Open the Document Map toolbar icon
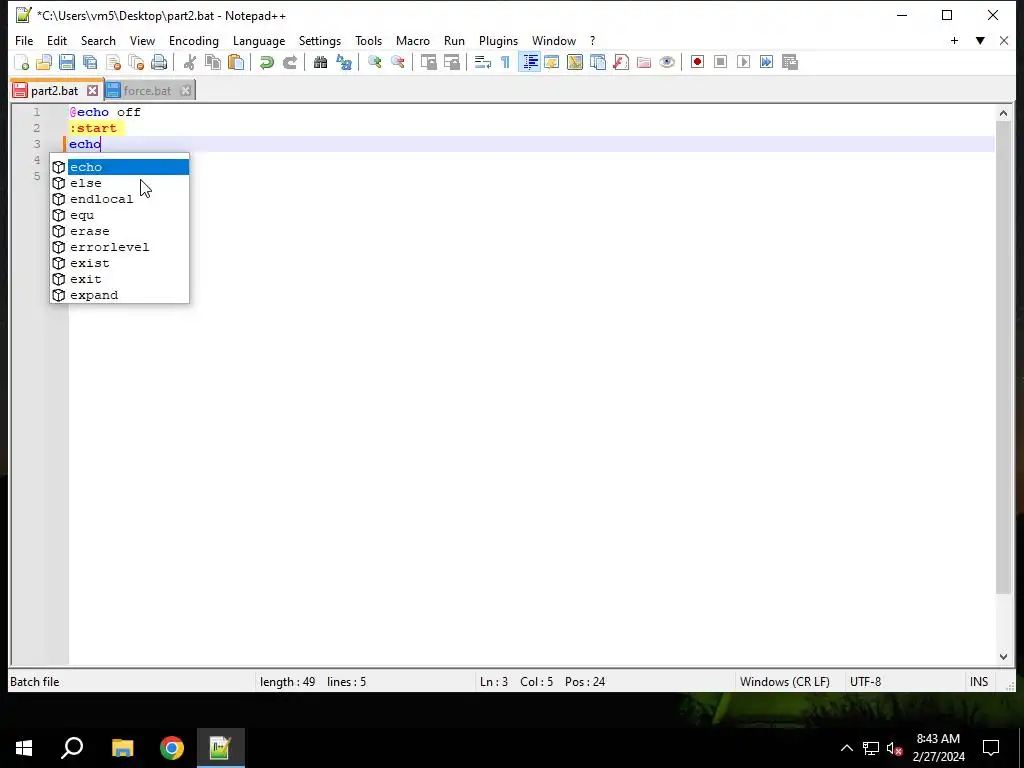Viewport: 1024px width, 768px height. pos(575,62)
